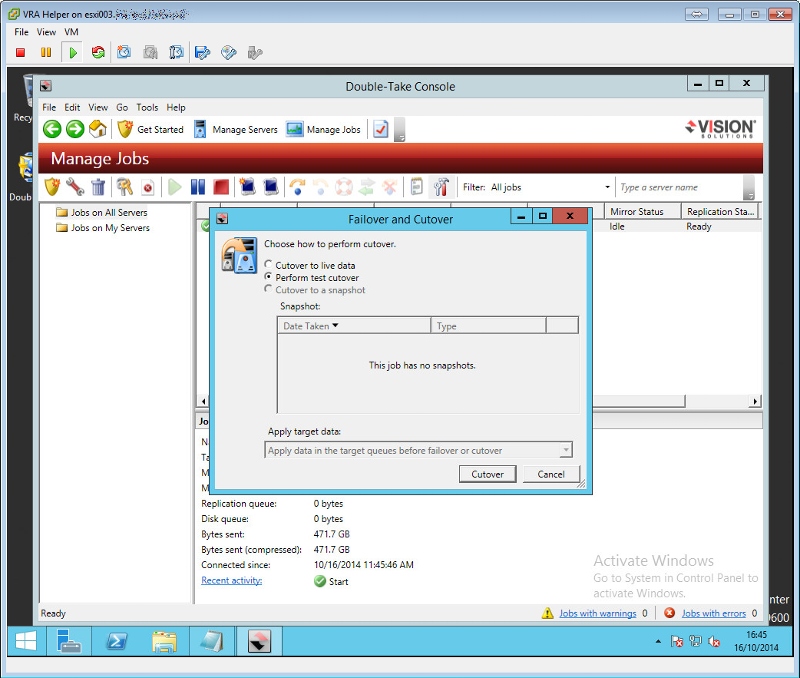Click the Mirror Status column header
Viewport: 800px width, 678px height.
pyautogui.click(x=642, y=211)
